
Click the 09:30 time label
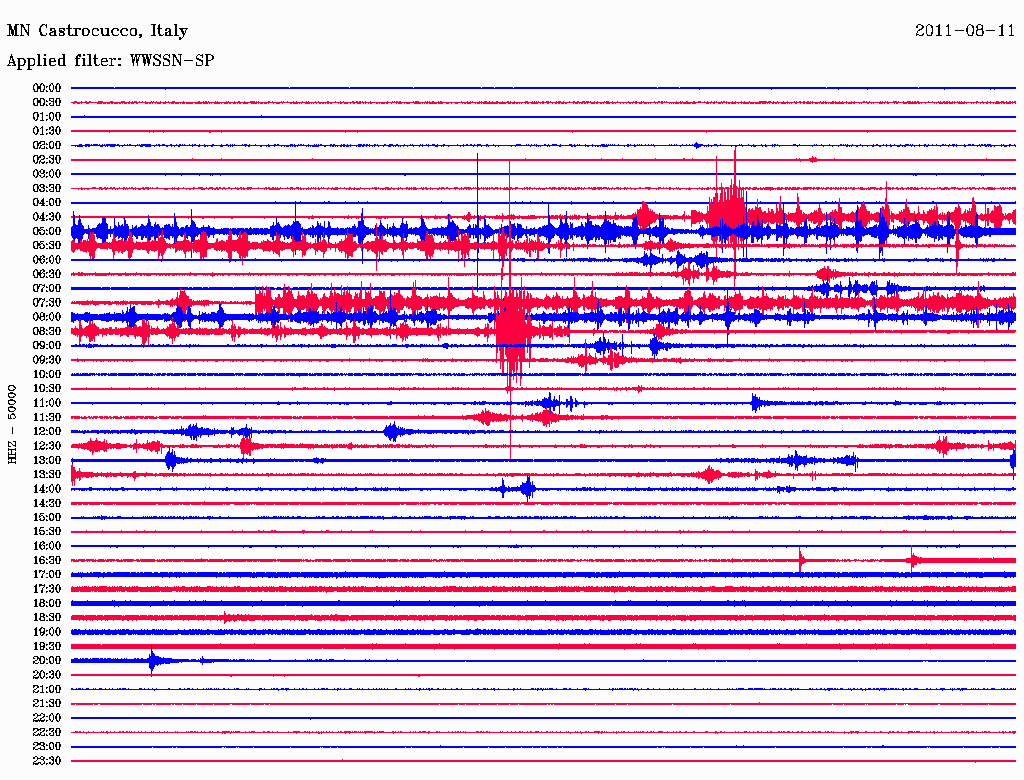coord(47,360)
